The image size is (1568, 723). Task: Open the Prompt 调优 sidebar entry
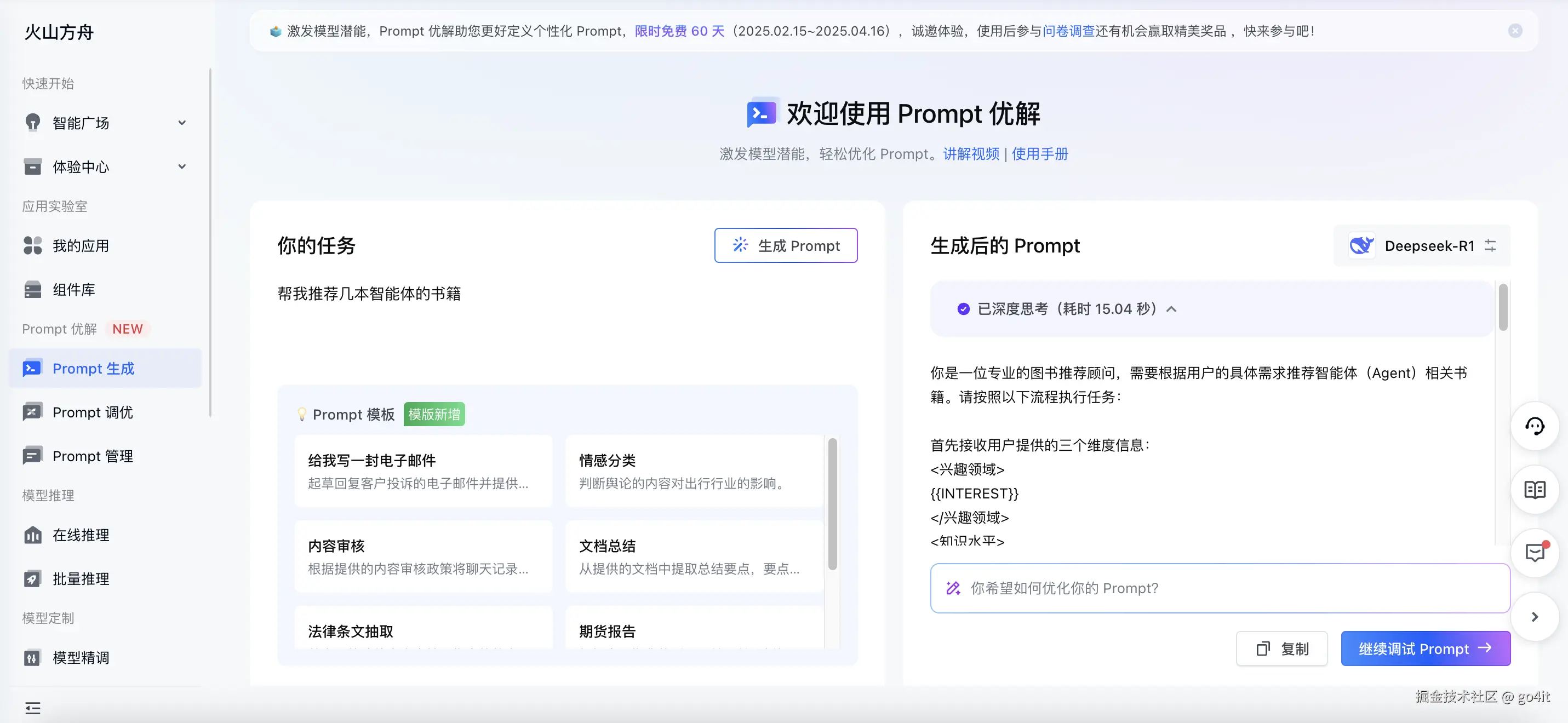coord(92,412)
